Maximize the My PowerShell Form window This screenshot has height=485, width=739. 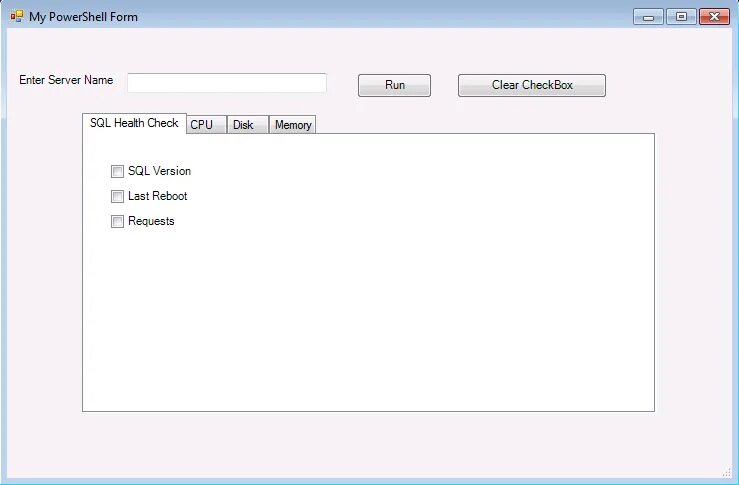(x=681, y=17)
